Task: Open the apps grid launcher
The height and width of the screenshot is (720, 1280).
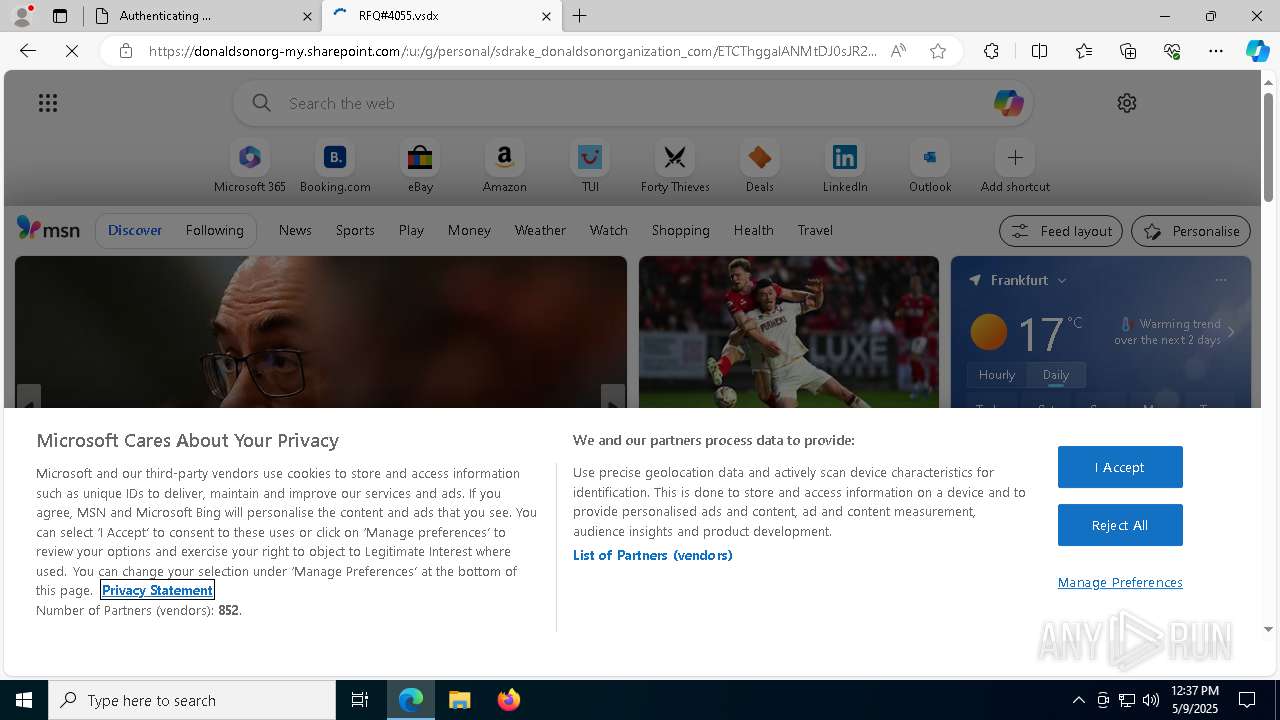Action: coord(48,103)
